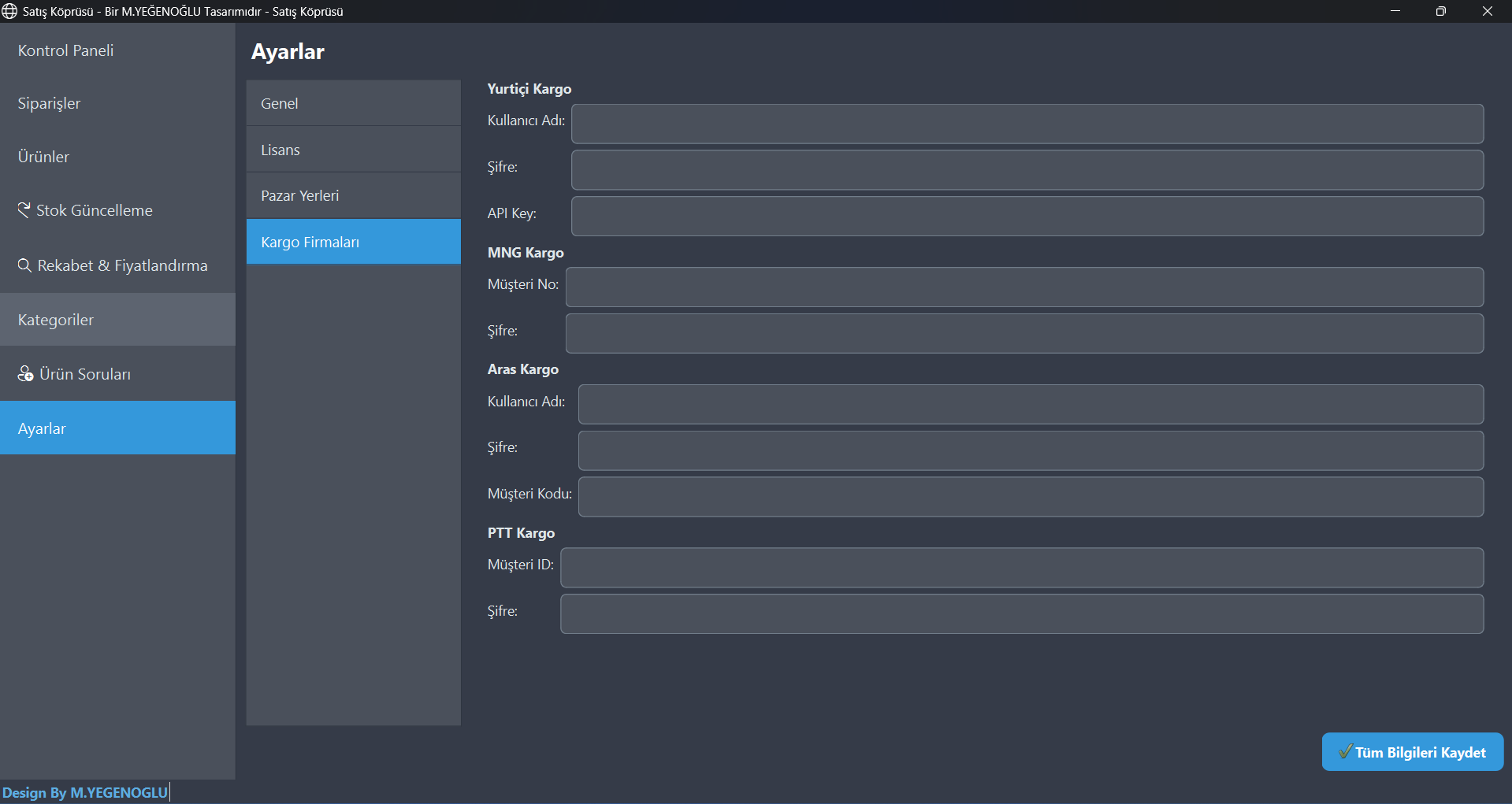Image resolution: width=1512 pixels, height=804 pixels.
Task: Click the Rekabet & Fiyatlandırma magnifier icon
Action: [x=24, y=265]
